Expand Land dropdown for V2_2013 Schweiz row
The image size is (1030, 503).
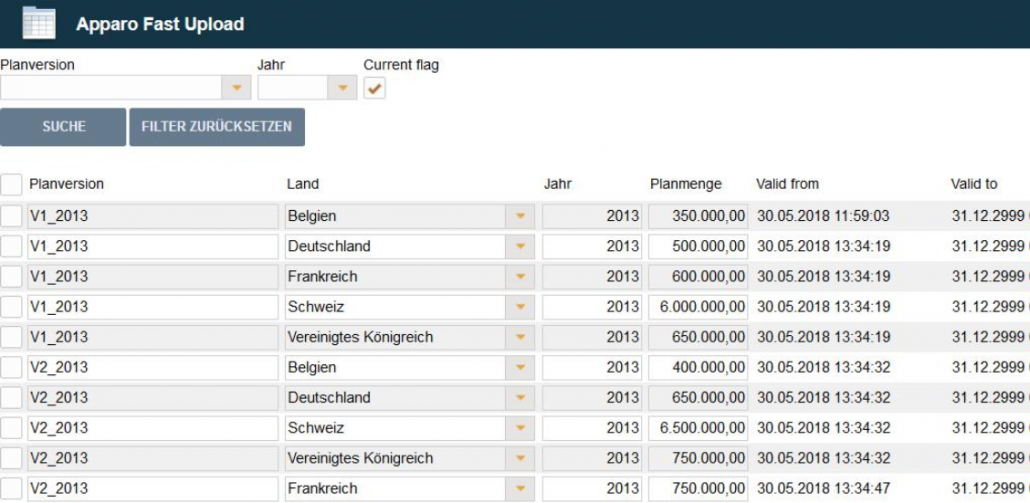519,428
